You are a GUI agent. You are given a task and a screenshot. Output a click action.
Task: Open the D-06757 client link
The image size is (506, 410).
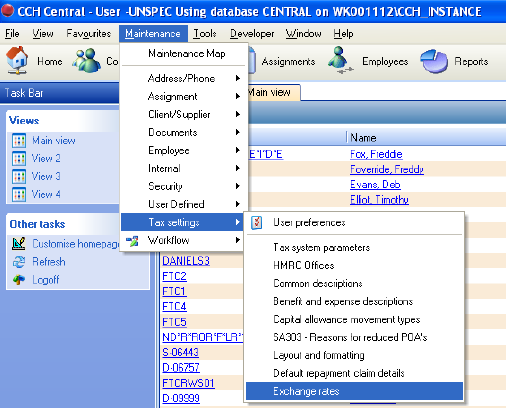[x=181, y=368]
